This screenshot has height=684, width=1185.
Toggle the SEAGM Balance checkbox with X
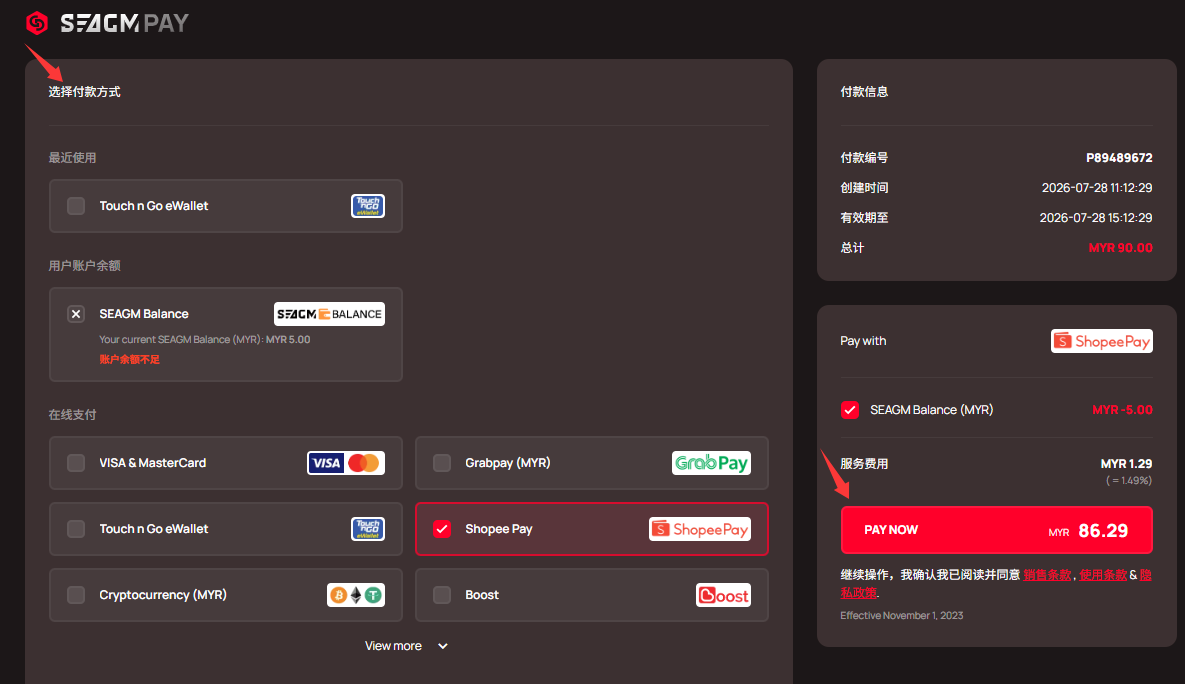(76, 314)
